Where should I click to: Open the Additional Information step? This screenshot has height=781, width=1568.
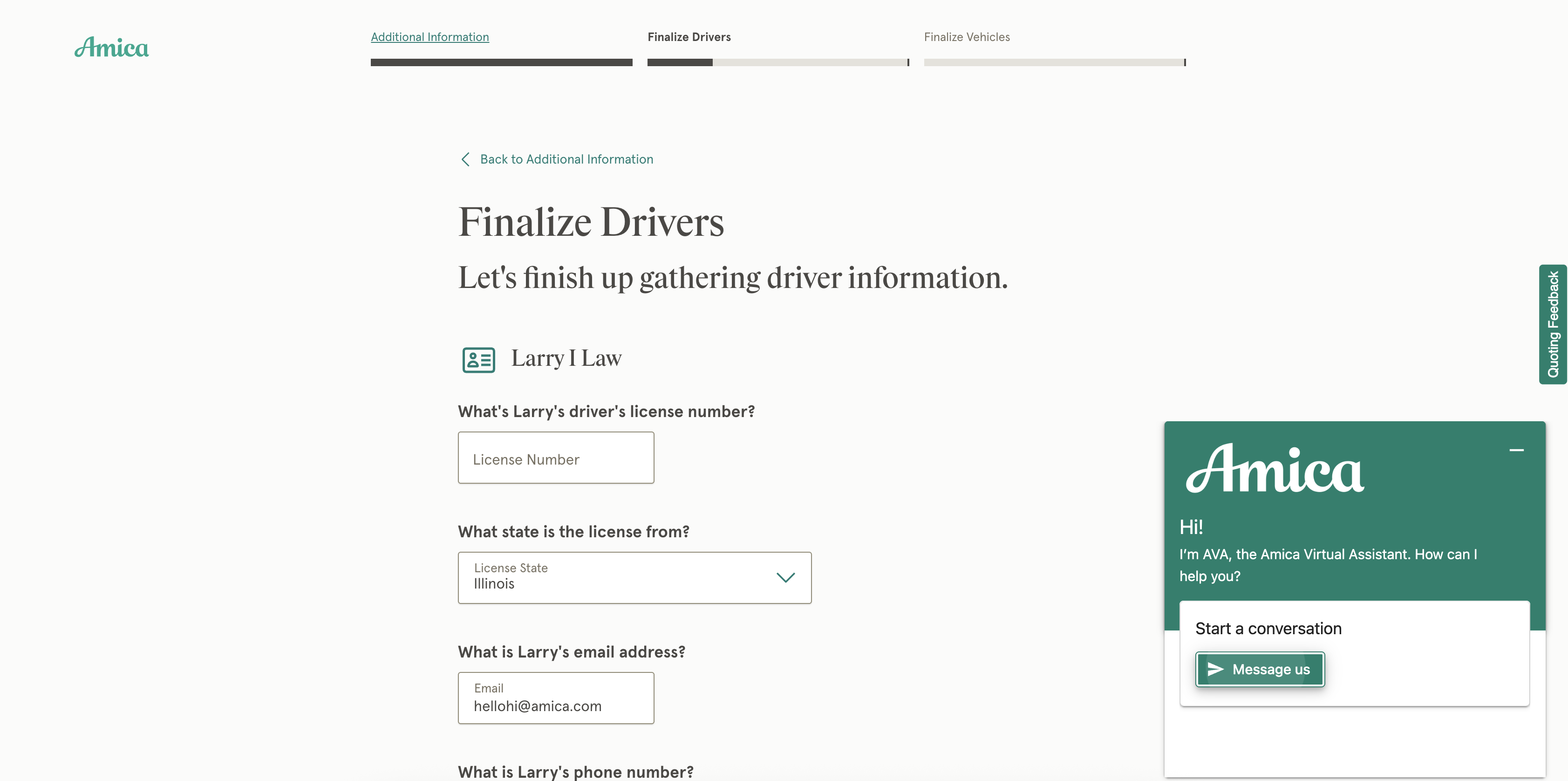coord(430,37)
